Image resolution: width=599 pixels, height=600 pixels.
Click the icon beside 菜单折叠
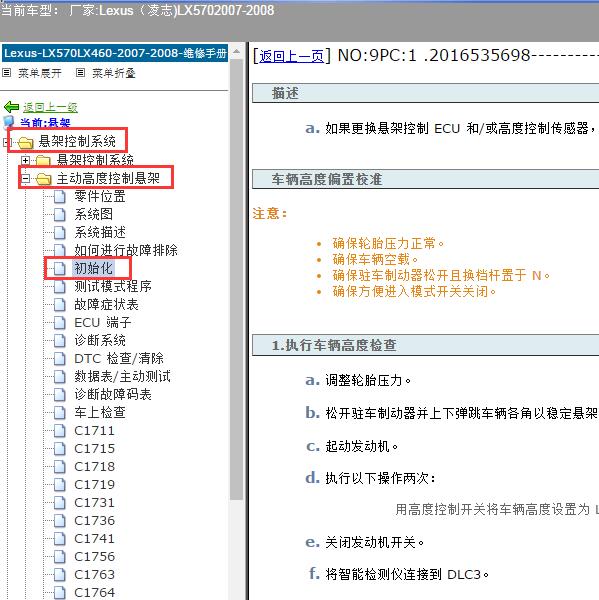click(80, 72)
